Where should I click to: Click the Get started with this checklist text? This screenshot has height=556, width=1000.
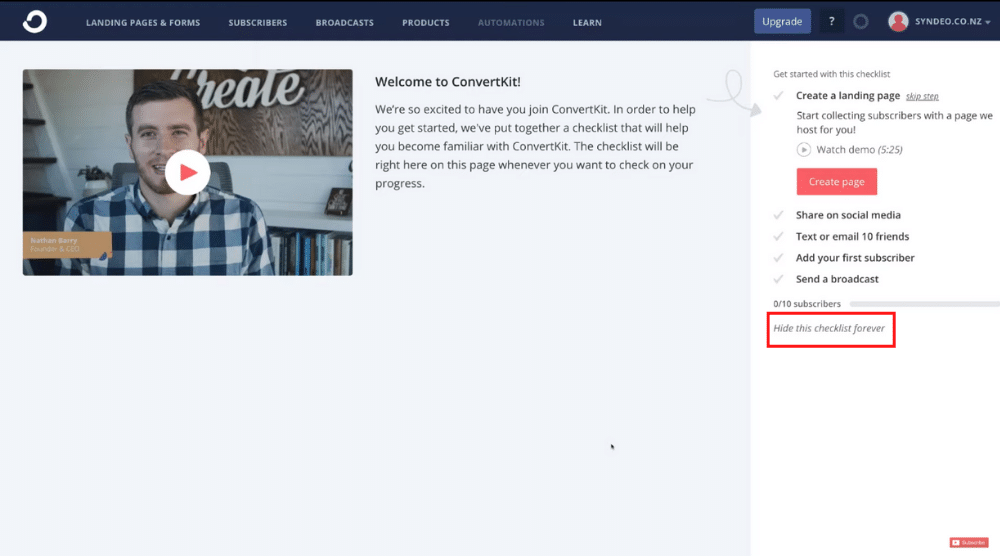tap(831, 74)
